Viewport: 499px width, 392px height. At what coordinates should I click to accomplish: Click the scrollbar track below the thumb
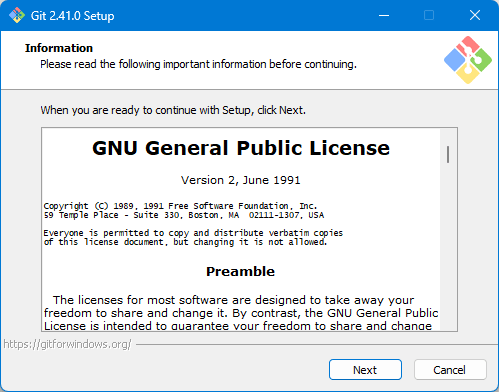[x=448, y=247]
